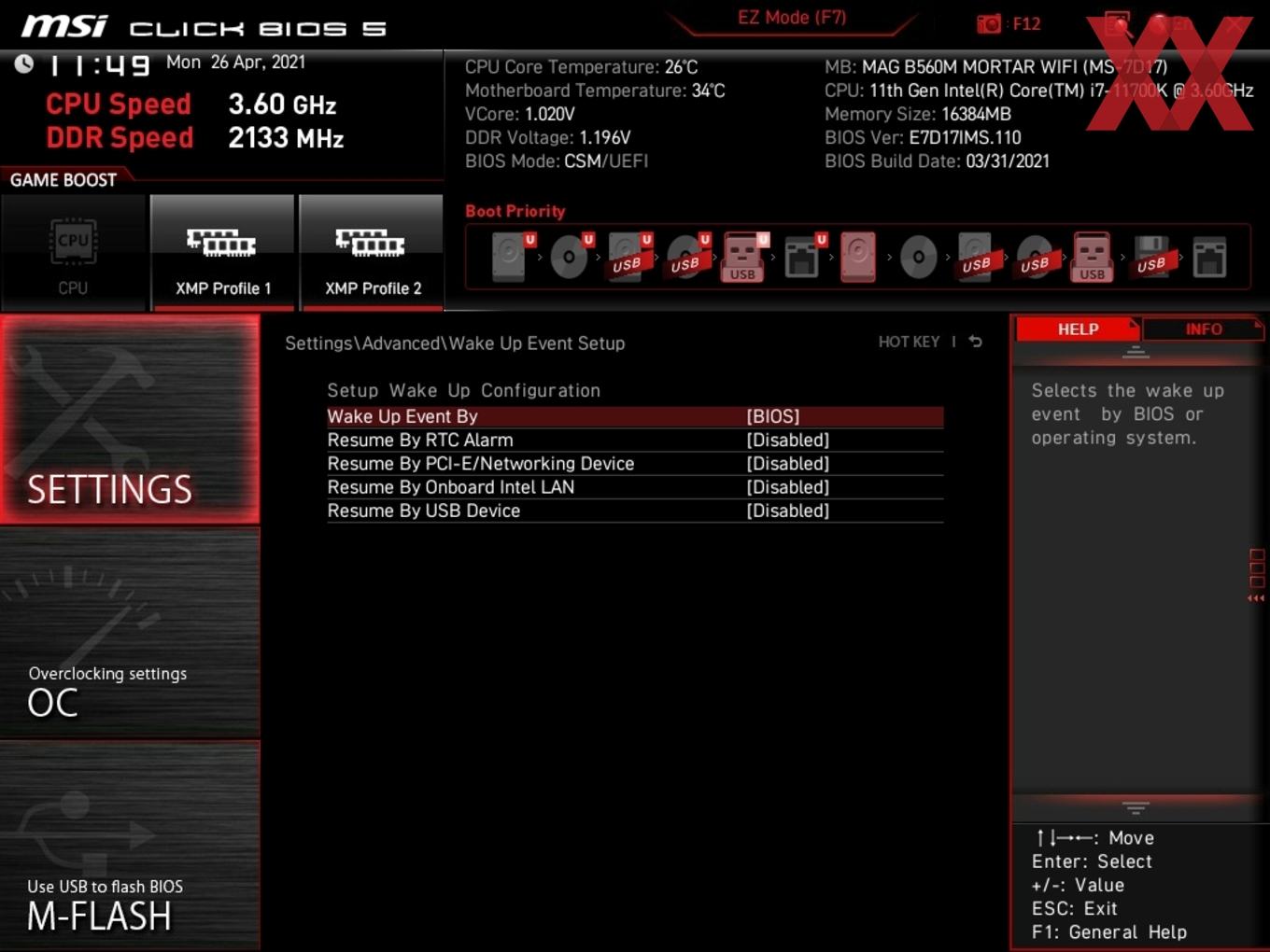This screenshot has width=1270, height=952.
Task: Expand help panel using bottom handle
Action: pyautogui.click(x=1136, y=807)
